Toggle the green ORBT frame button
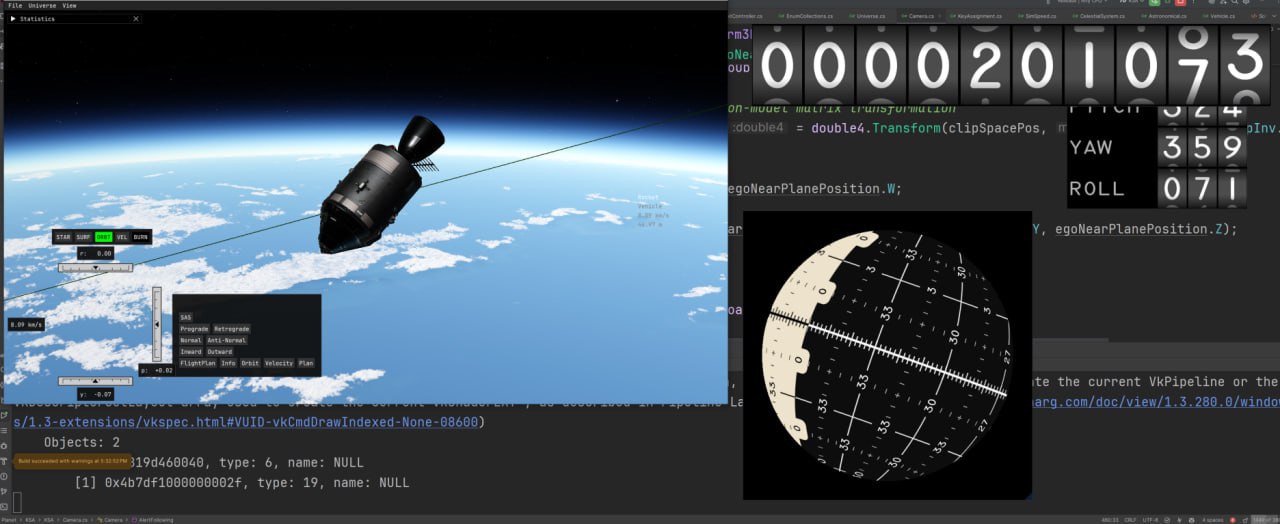 (x=102, y=237)
